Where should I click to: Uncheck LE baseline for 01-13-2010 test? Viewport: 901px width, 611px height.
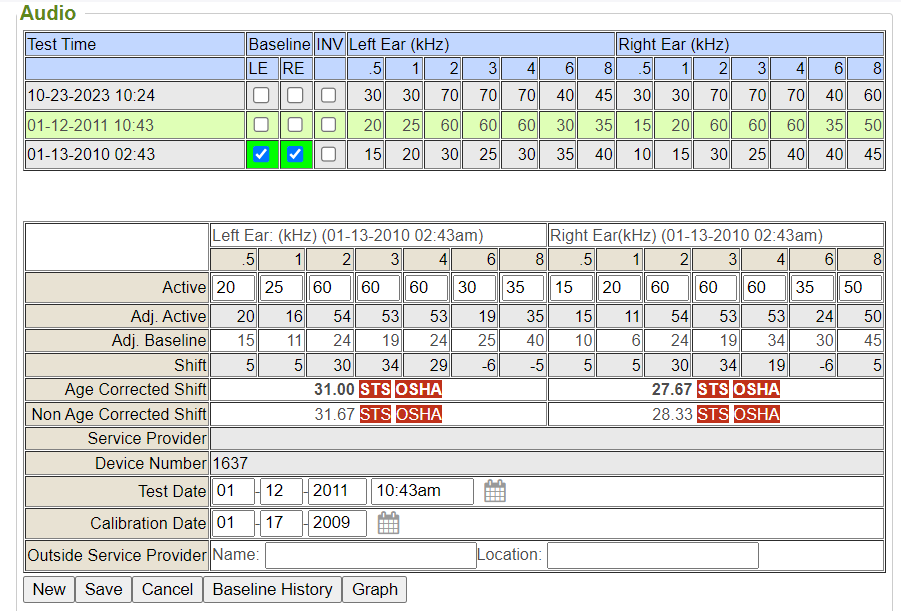(x=261, y=155)
